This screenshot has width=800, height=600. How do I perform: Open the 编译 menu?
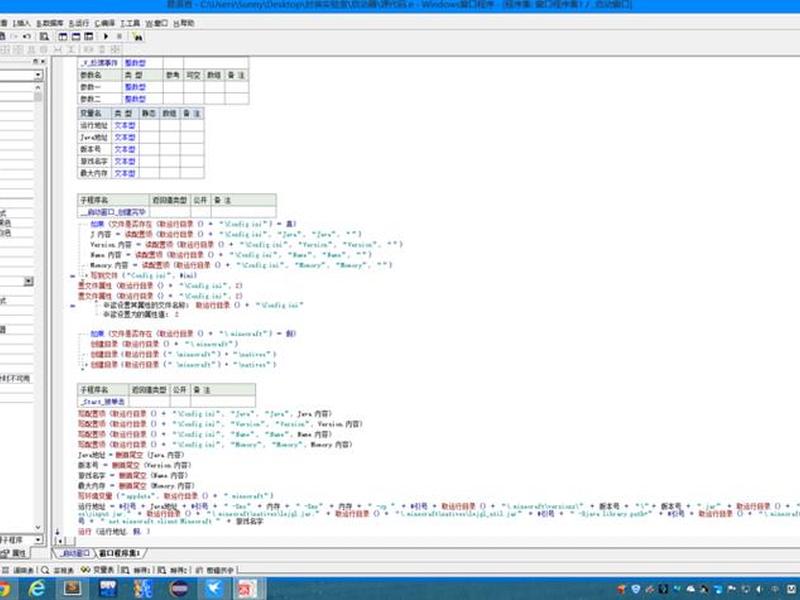coord(105,23)
